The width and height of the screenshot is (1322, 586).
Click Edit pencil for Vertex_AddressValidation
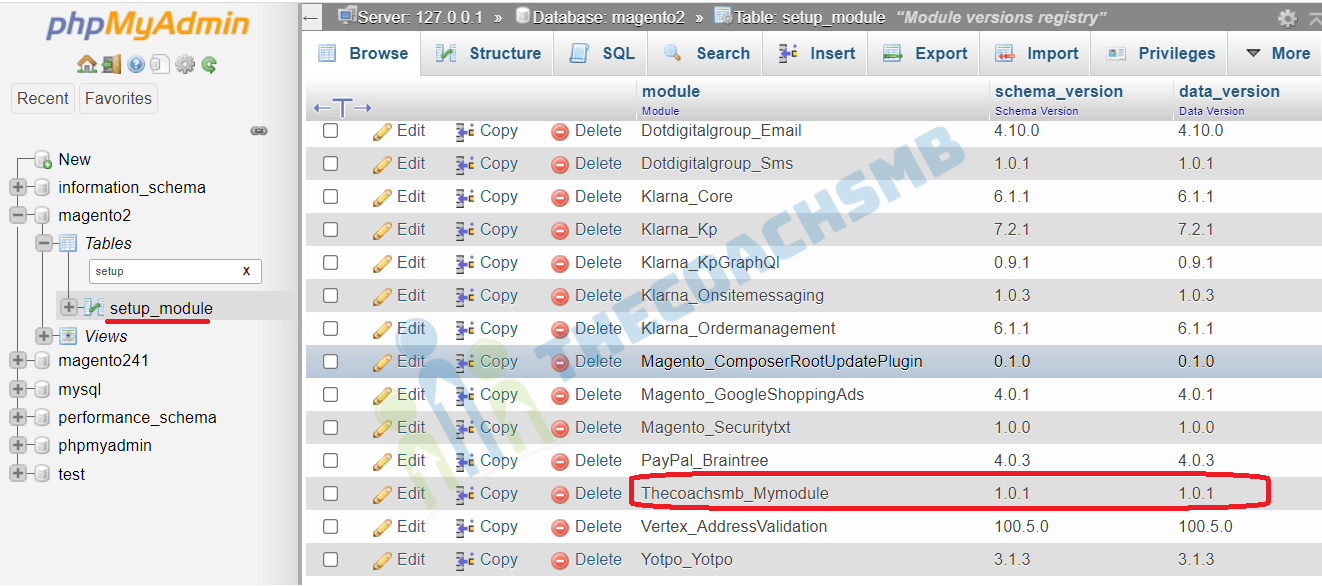point(382,527)
